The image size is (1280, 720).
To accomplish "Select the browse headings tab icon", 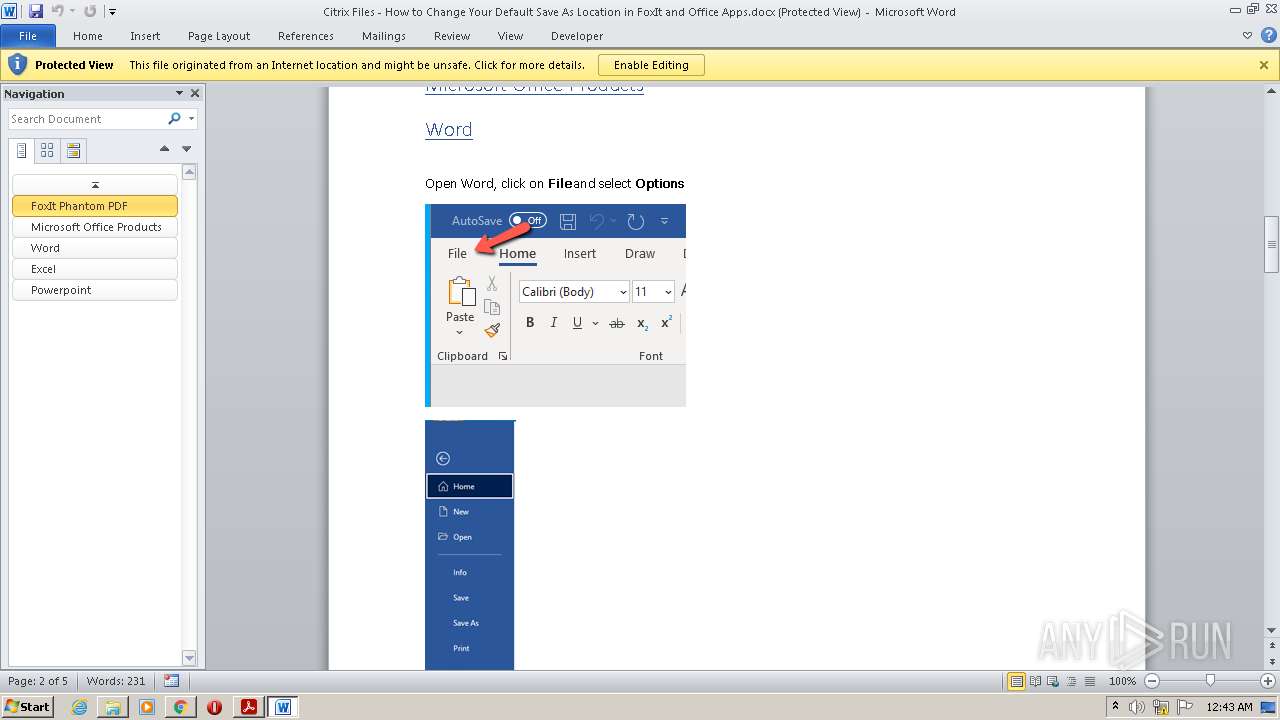I will (x=22, y=151).
